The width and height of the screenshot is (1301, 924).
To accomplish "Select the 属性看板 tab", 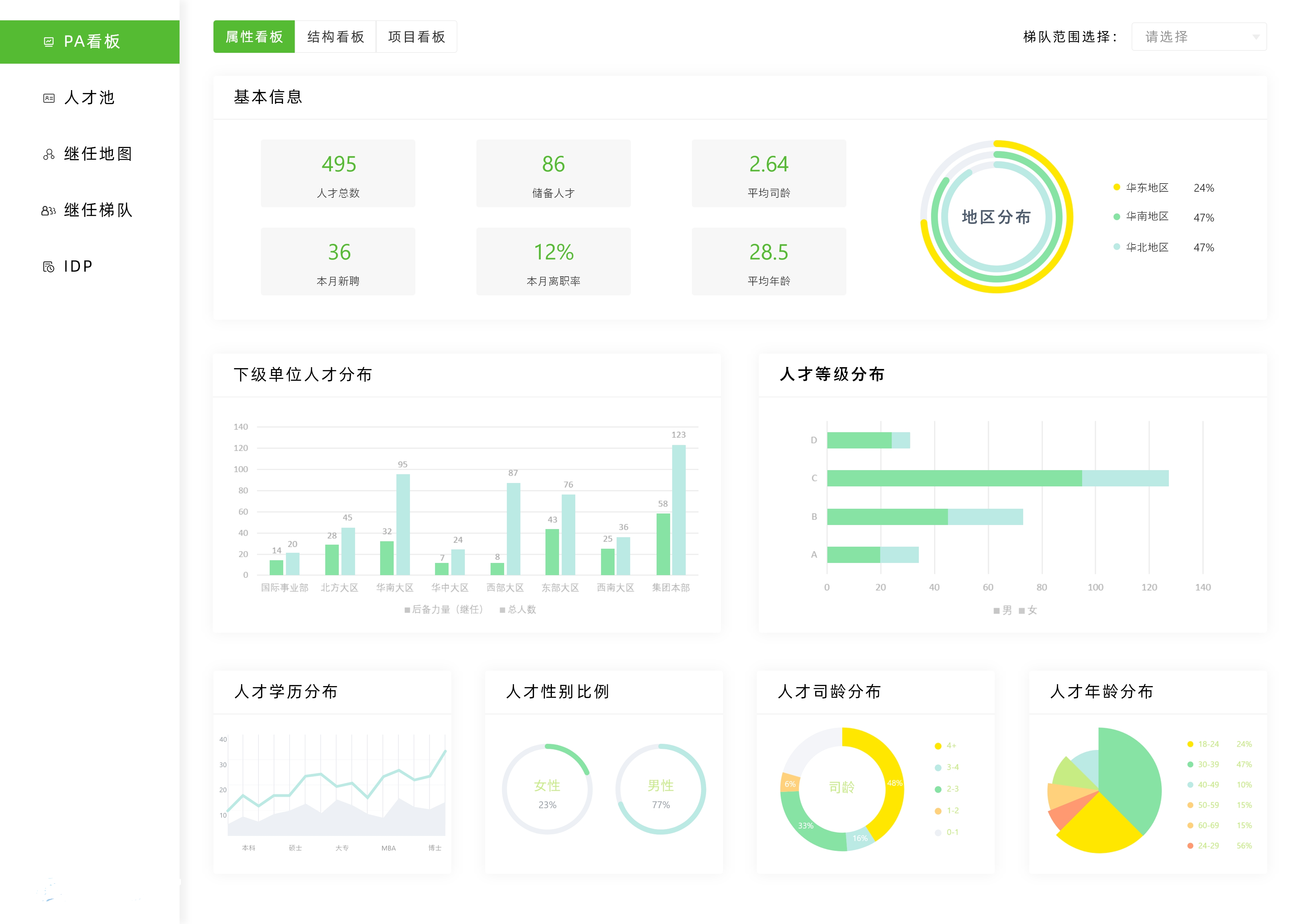I will [x=254, y=37].
